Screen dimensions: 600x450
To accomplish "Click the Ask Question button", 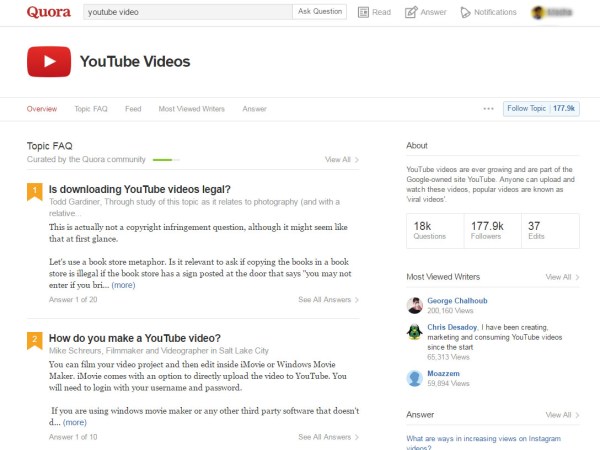I will pyautogui.click(x=320, y=12).
